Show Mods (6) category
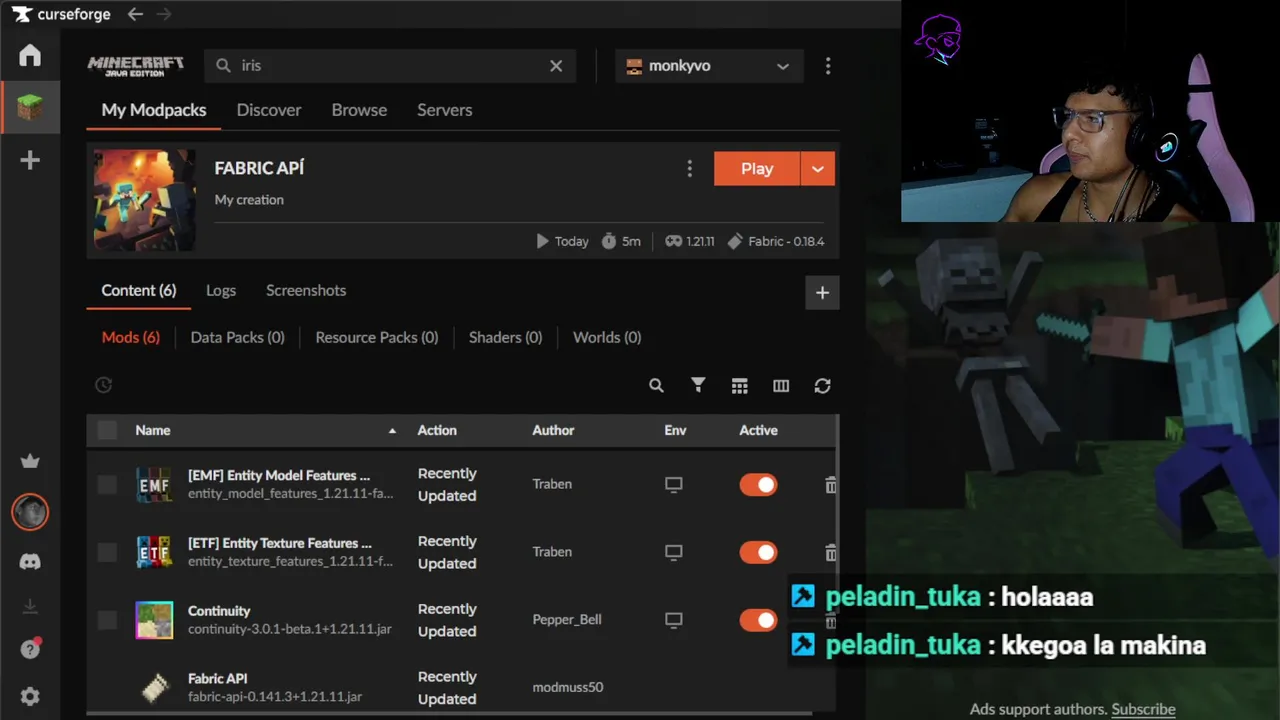 131,337
